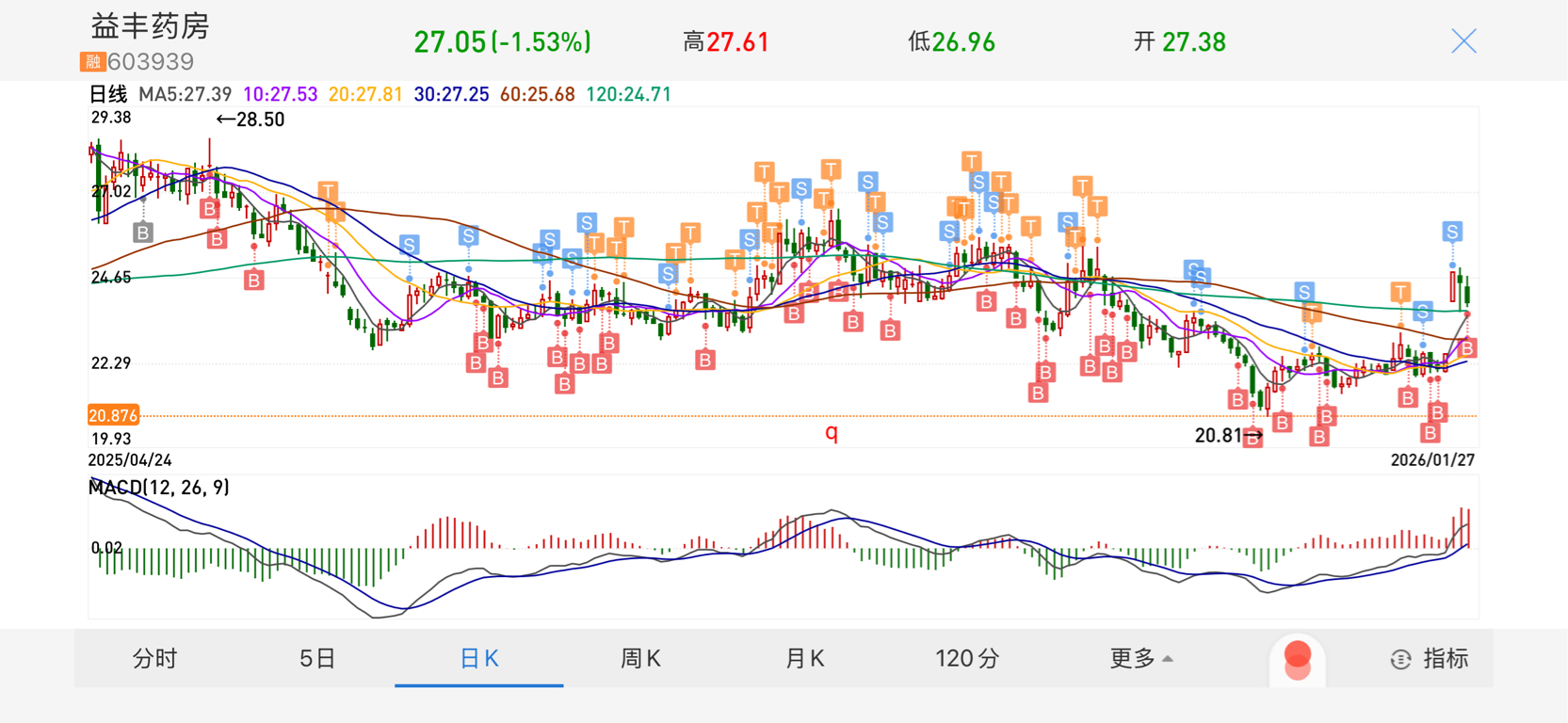Click the open value 27.38
This screenshot has height=723, width=1568.
pyautogui.click(x=1193, y=42)
